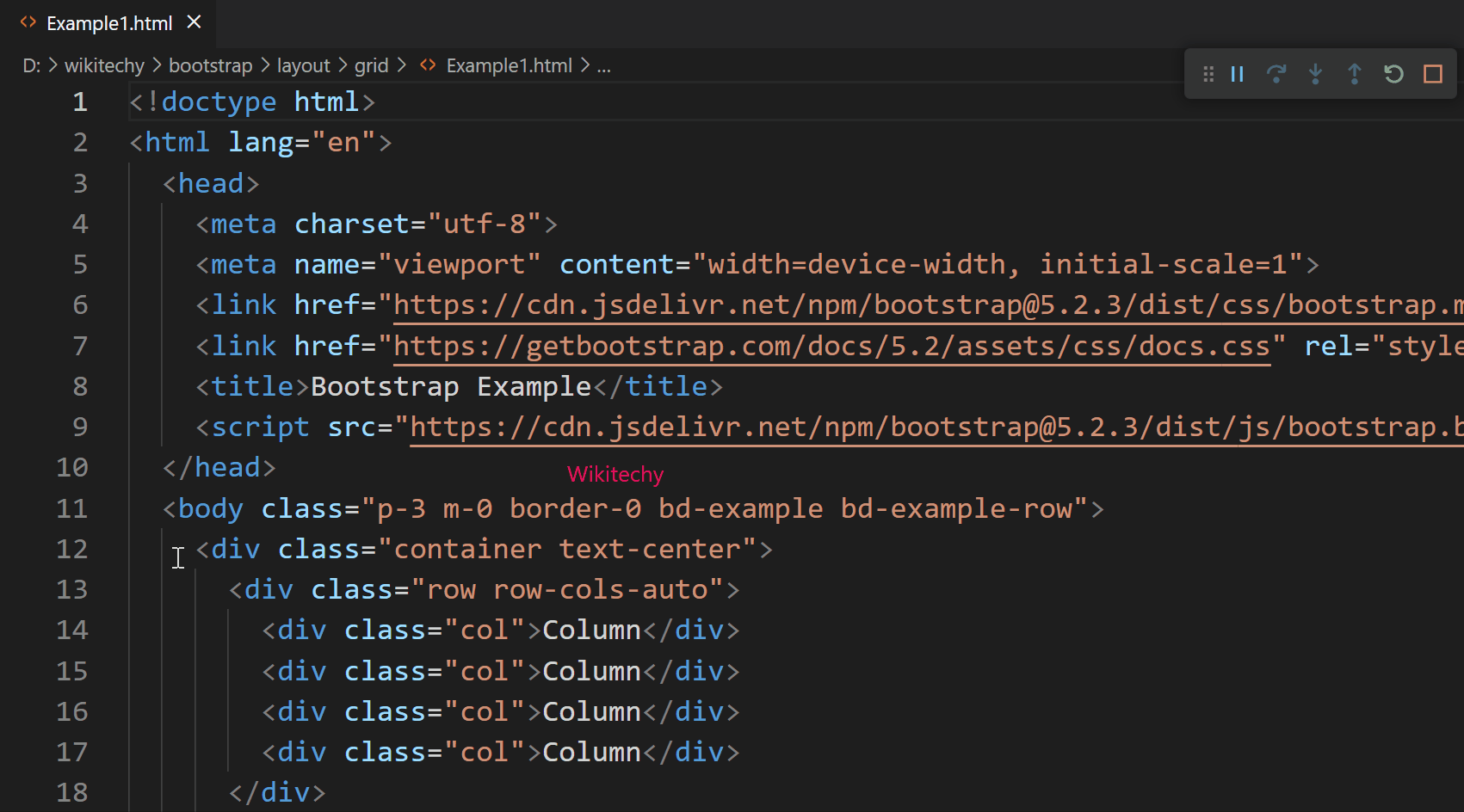Expand the breadcrumb ellipsis symbol list
Screen dimensions: 1464x812
pos(604,65)
